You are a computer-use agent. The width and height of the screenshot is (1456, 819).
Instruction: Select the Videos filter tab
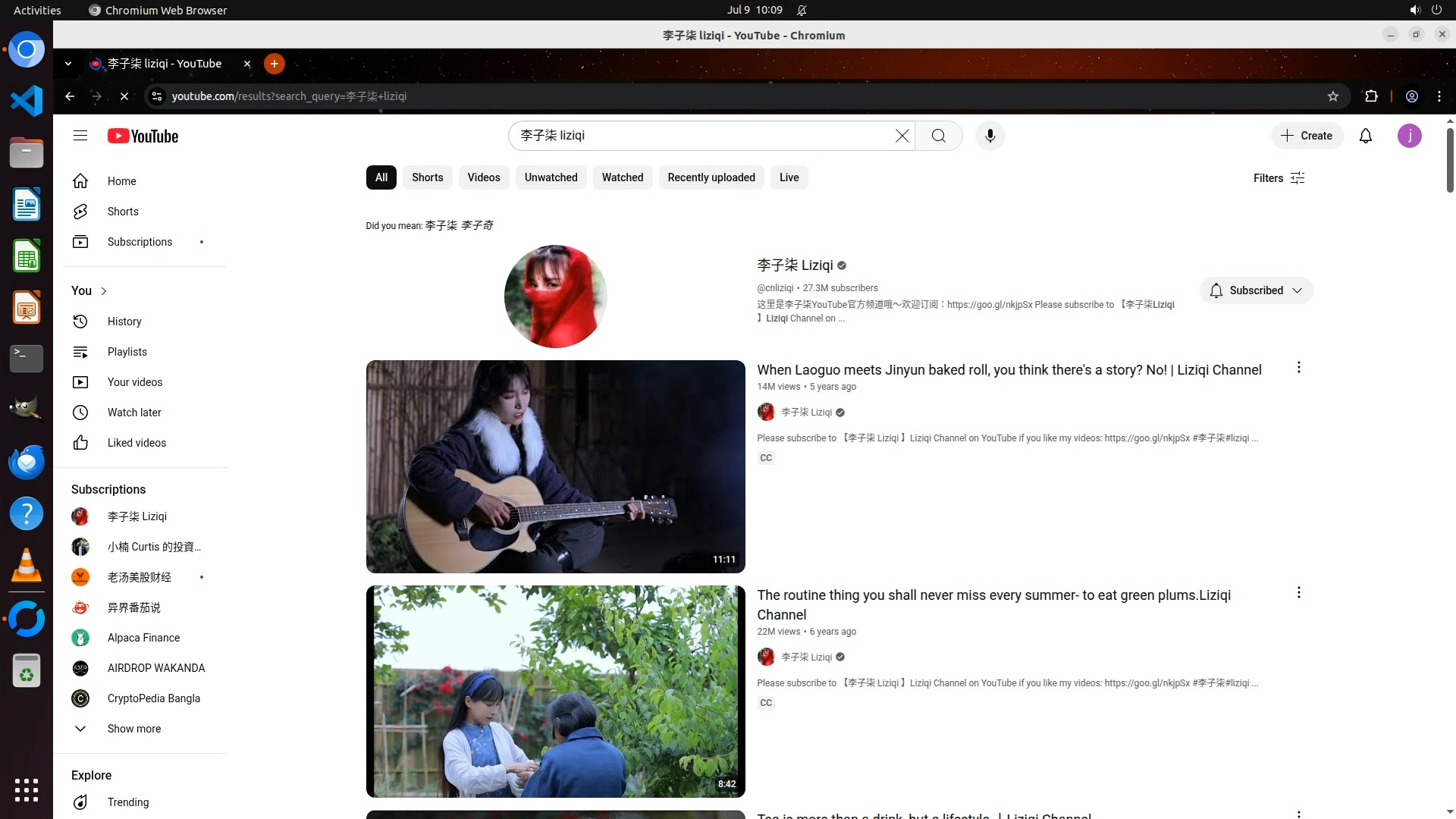point(483,177)
